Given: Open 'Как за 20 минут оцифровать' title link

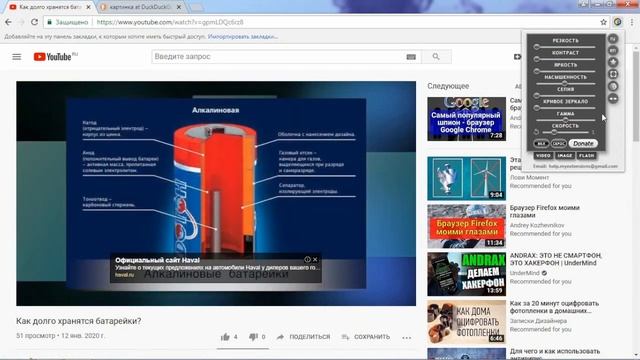Looking at the screenshot, I should (554, 307).
